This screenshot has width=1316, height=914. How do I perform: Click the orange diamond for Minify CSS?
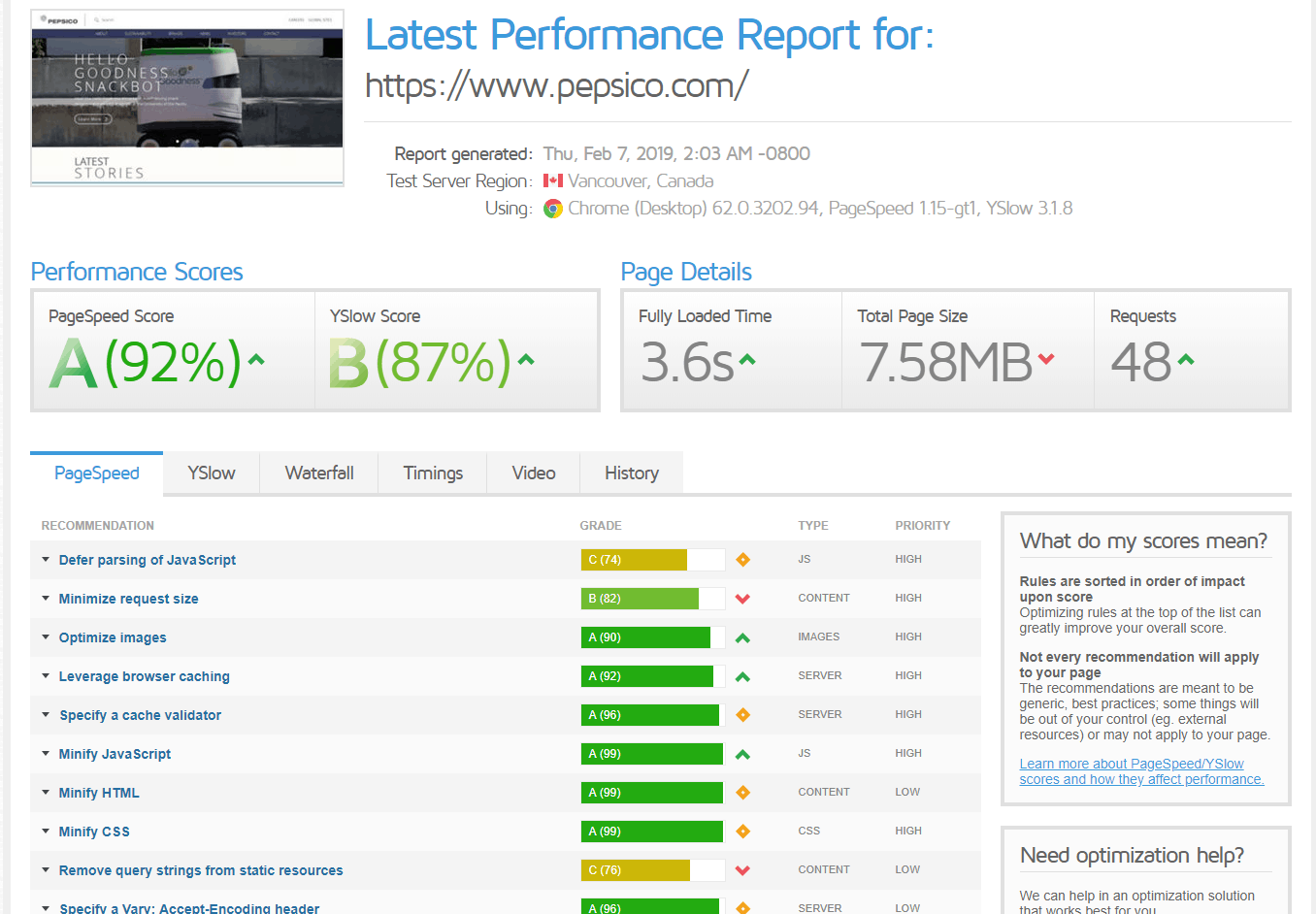pyautogui.click(x=742, y=832)
